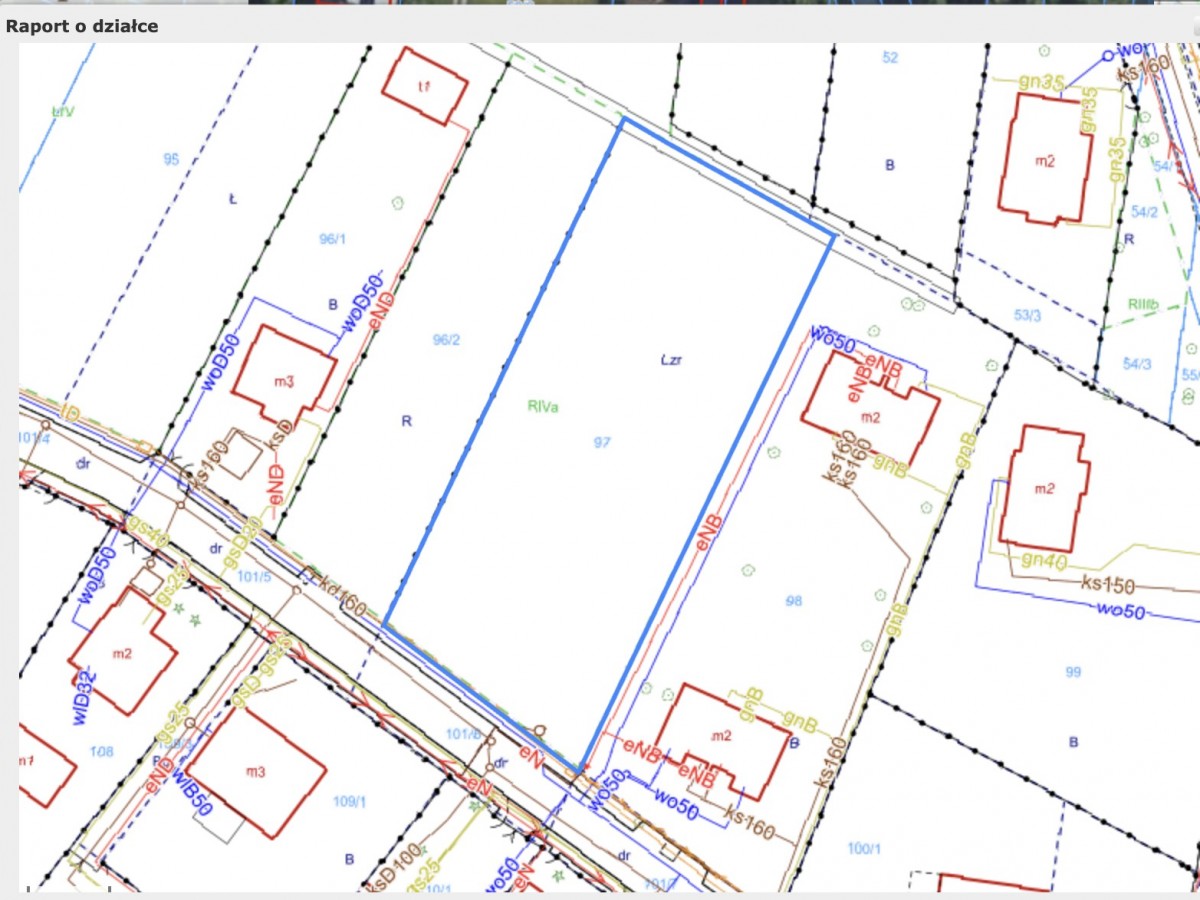Select parcel label 54/2
Screen dimensions: 1200x900
[1143, 212]
